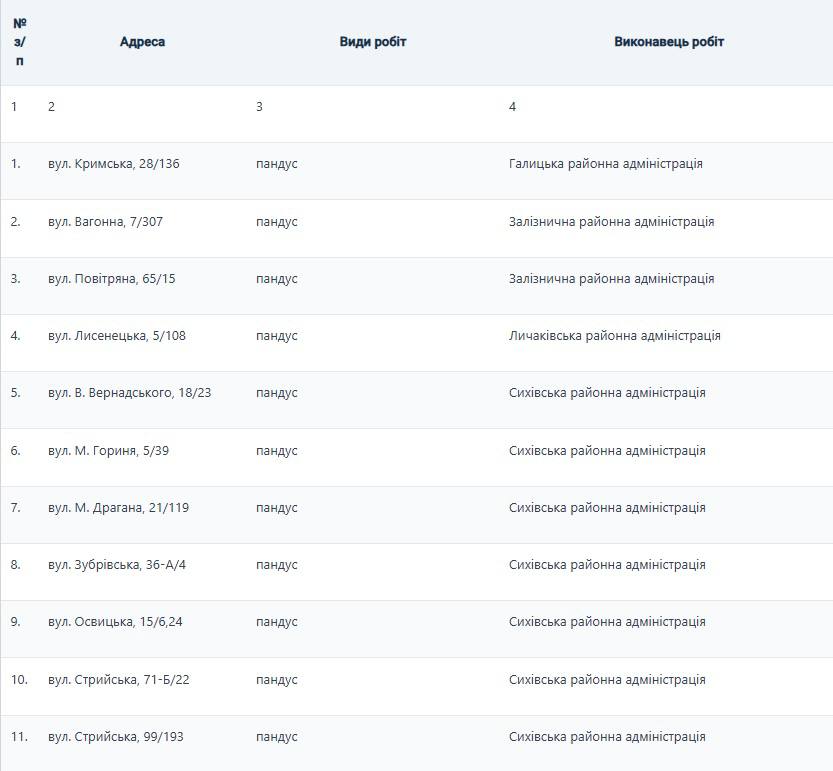Click Залізнична районна адміністрація in row 2
Viewport: 833px width, 771px height.
coord(611,222)
